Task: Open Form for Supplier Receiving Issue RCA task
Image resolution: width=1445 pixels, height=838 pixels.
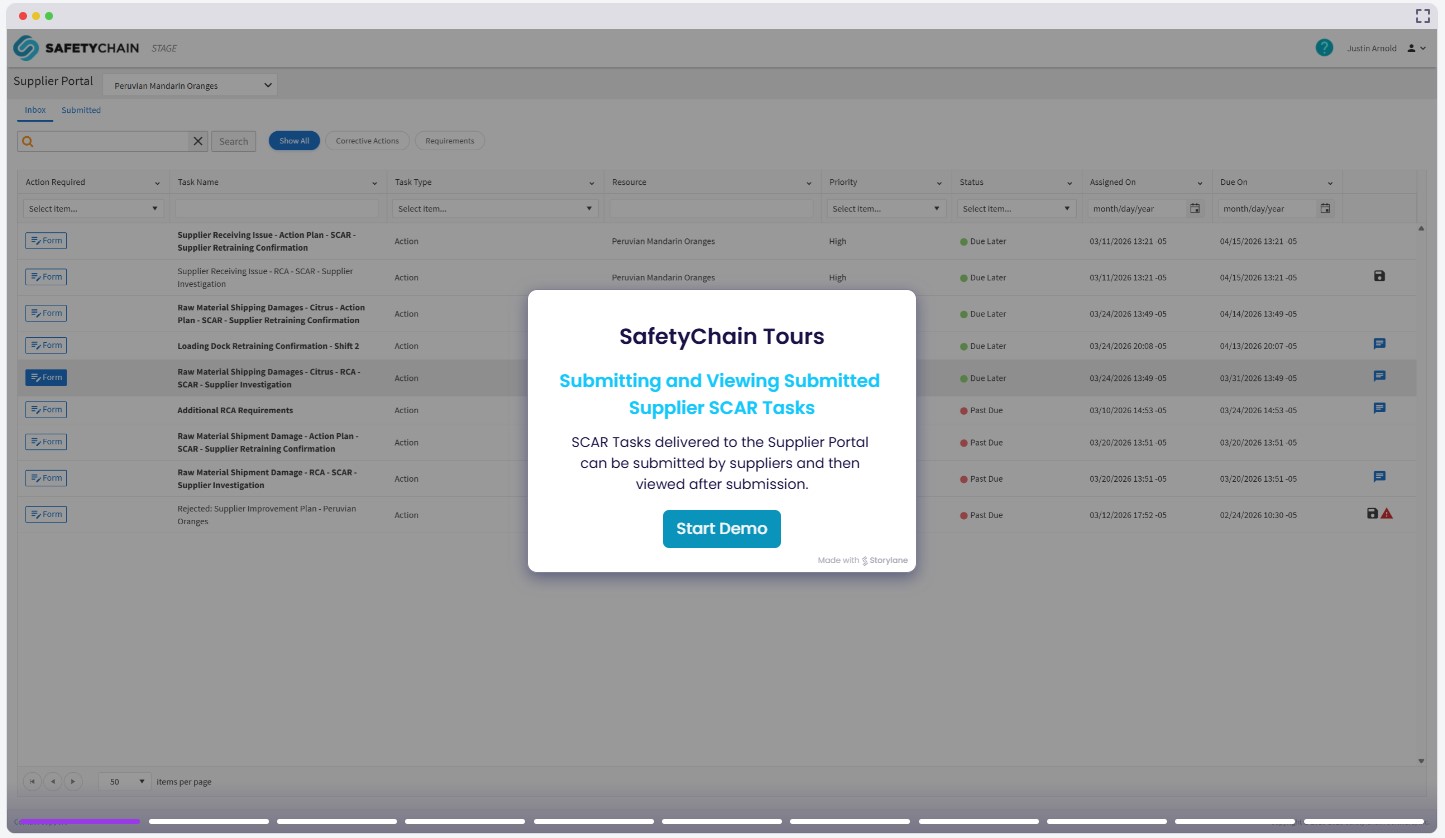Action: (46, 277)
